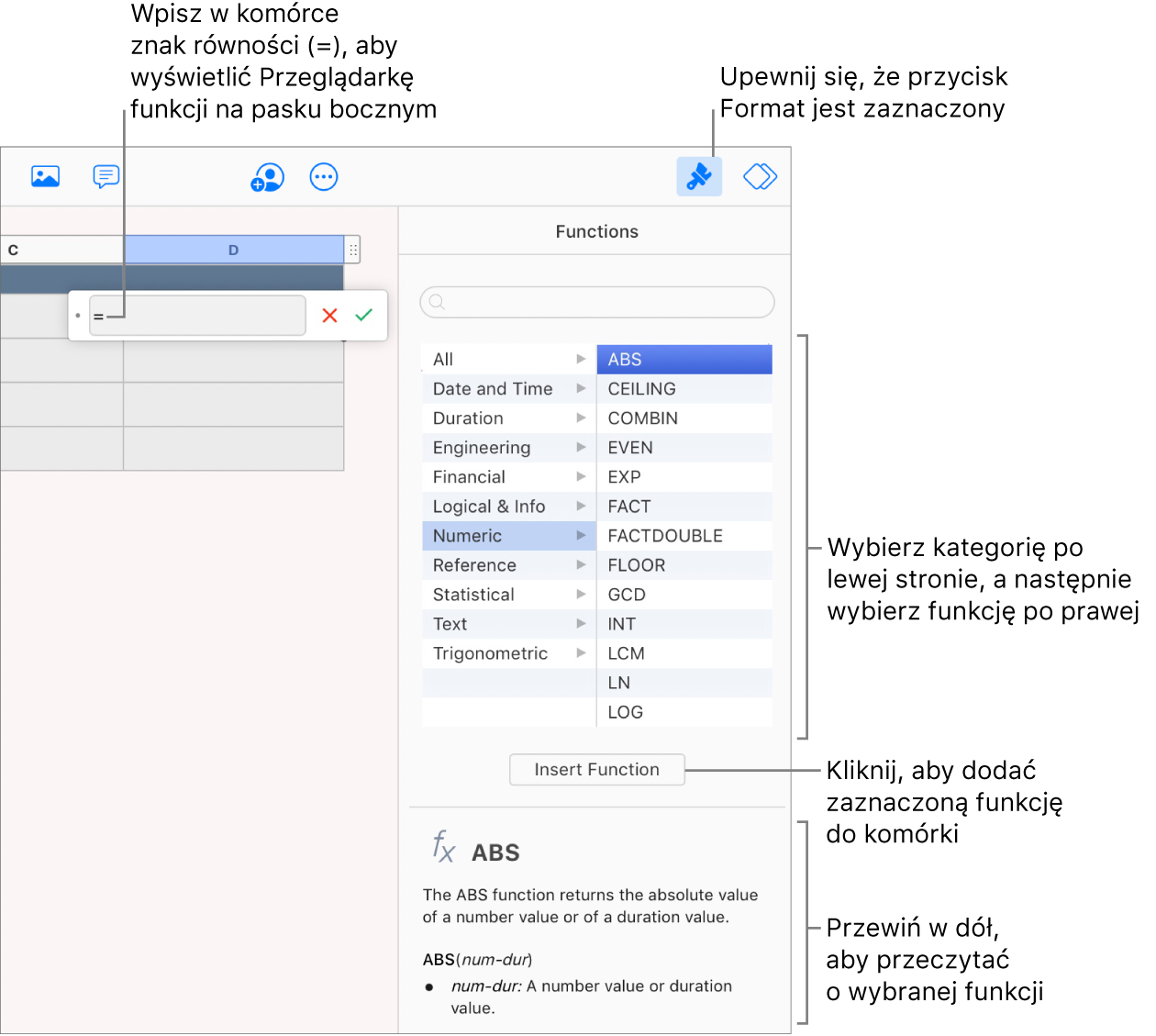Expand arrow next to Engineering
Viewport: 1156px width, 1036px height.
(x=581, y=447)
